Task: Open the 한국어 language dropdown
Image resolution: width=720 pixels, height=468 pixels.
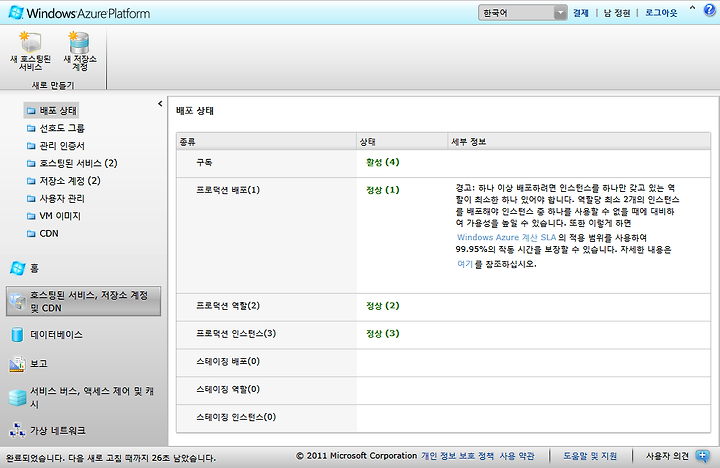Action: pos(523,13)
